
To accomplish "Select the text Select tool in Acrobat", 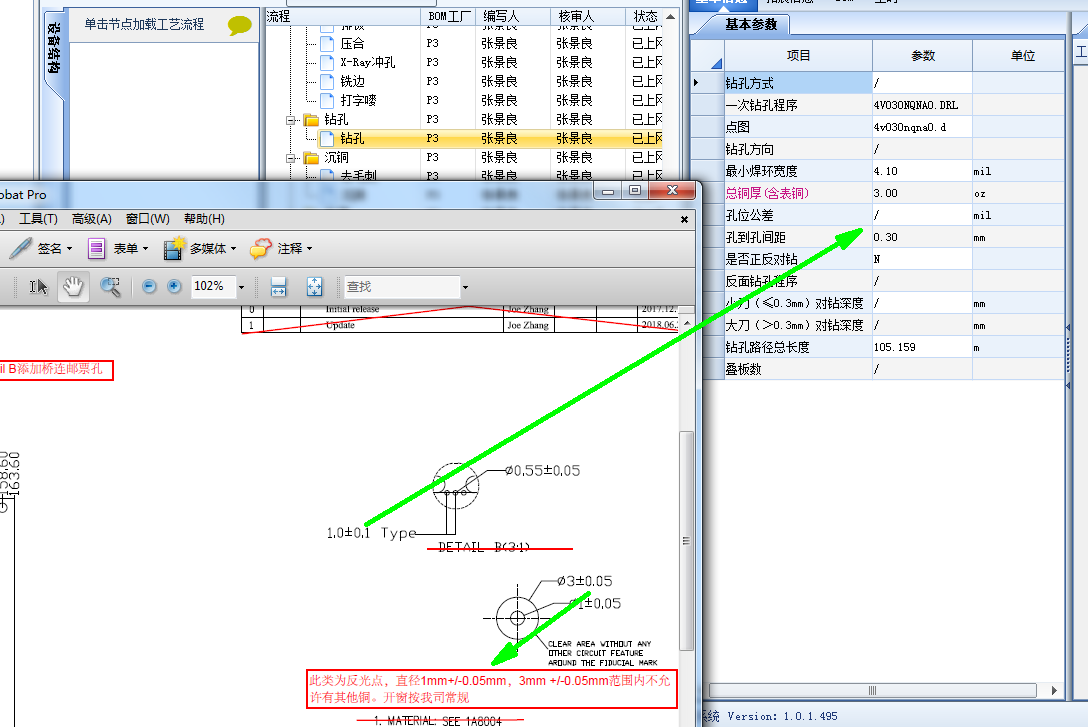I will pos(38,286).
